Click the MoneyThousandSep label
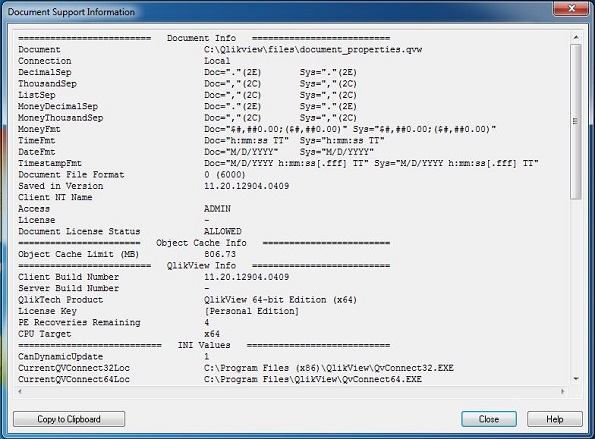Viewport: 595px width, 439px height. point(61,118)
